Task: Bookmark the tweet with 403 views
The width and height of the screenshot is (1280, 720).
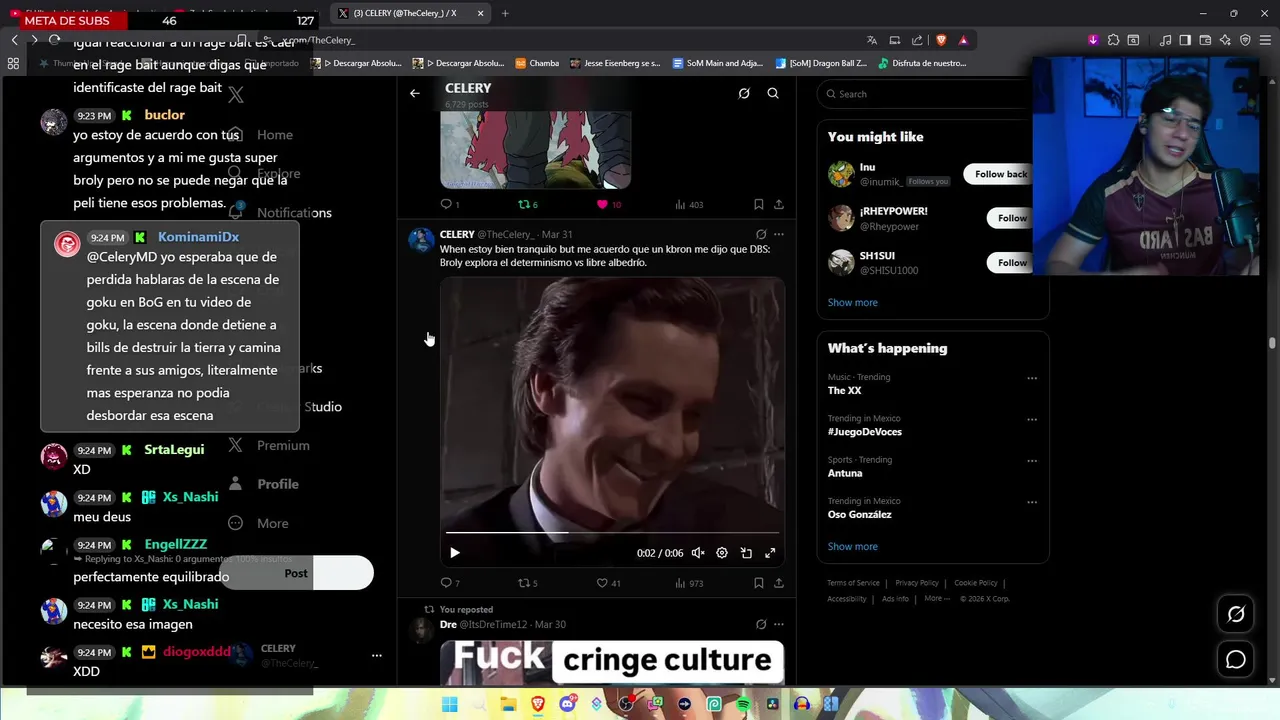Action: tap(758, 204)
